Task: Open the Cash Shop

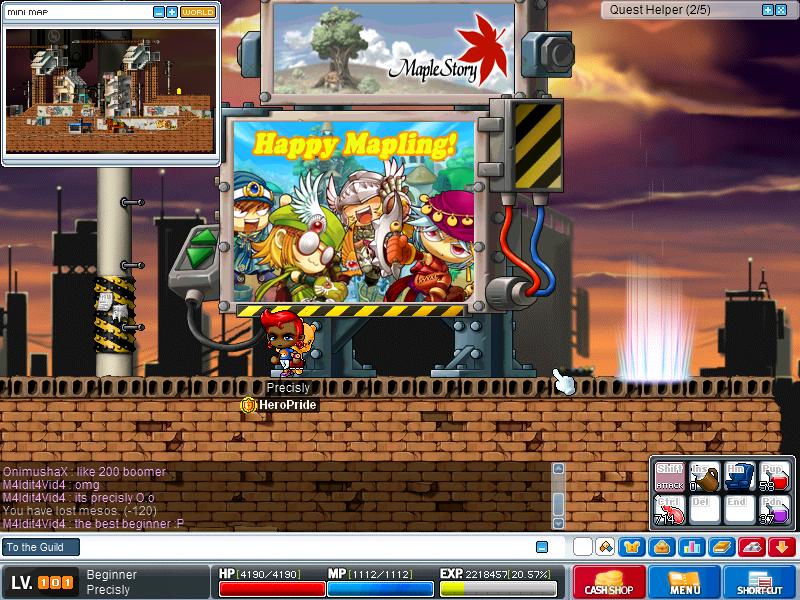Action: click(609, 582)
